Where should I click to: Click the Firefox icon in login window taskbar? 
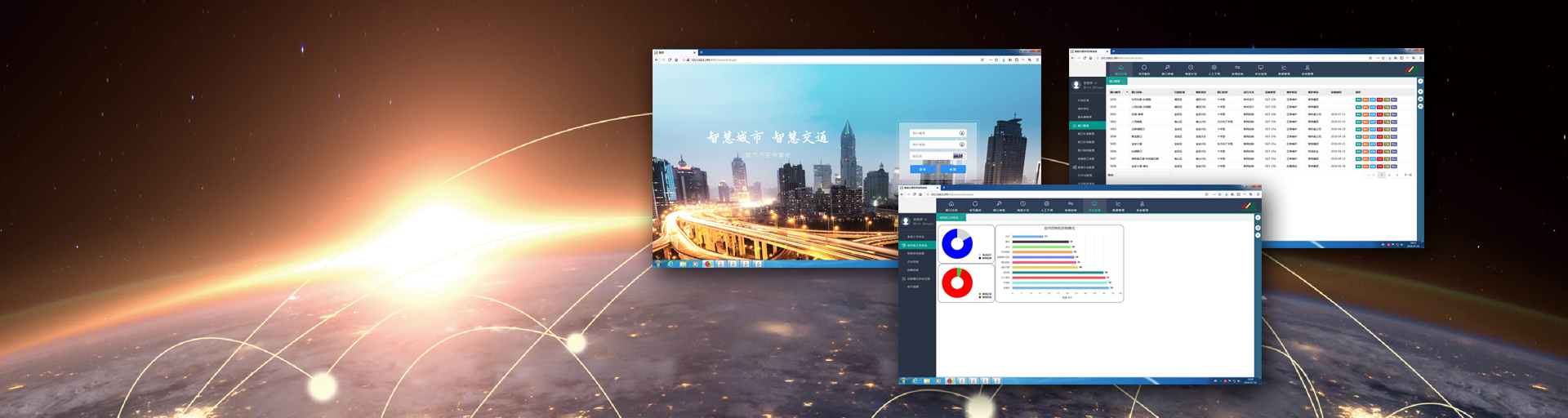pyautogui.click(x=708, y=264)
